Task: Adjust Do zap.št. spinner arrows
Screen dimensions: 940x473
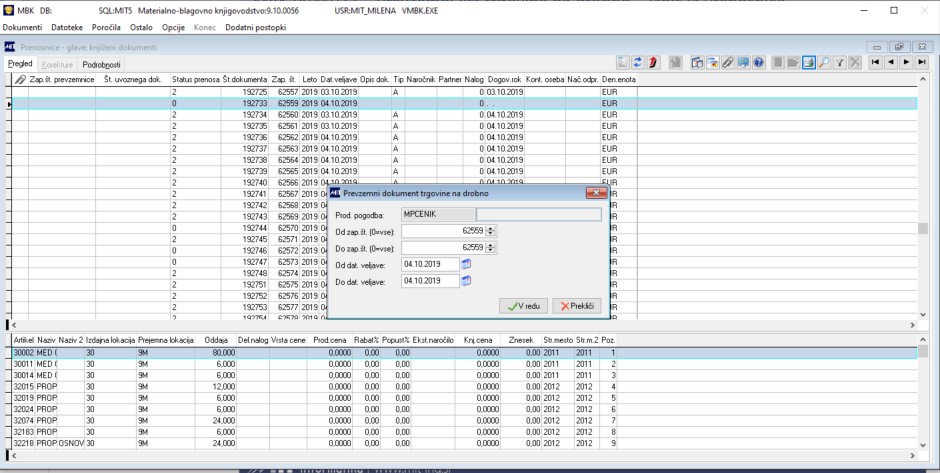Action: point(490,248)
